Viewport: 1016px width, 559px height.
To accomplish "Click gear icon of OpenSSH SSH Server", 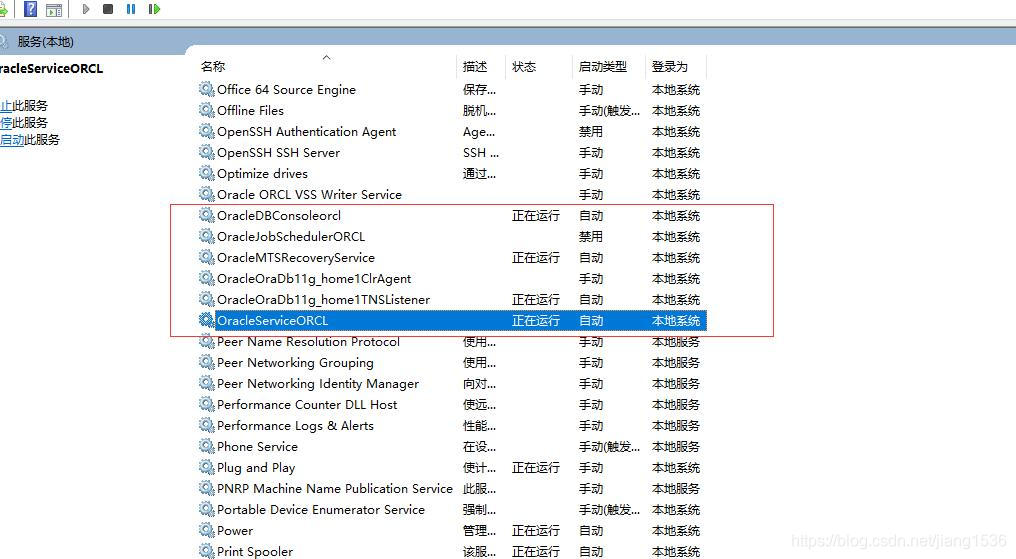I will [207, 152].
